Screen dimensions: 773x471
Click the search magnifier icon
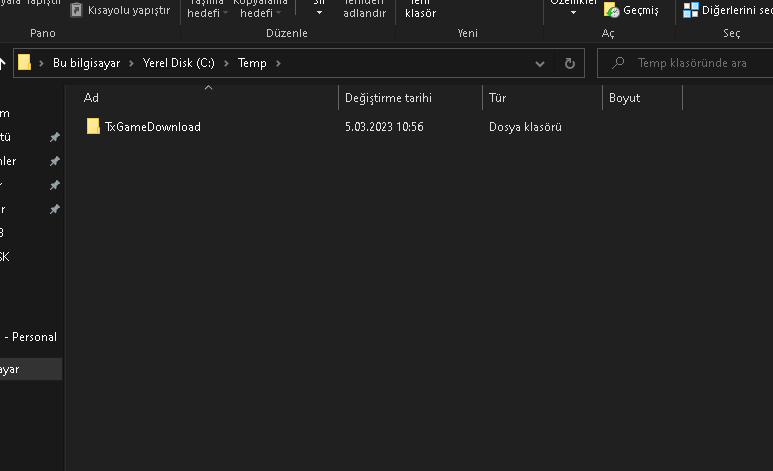tap(618, 63)
